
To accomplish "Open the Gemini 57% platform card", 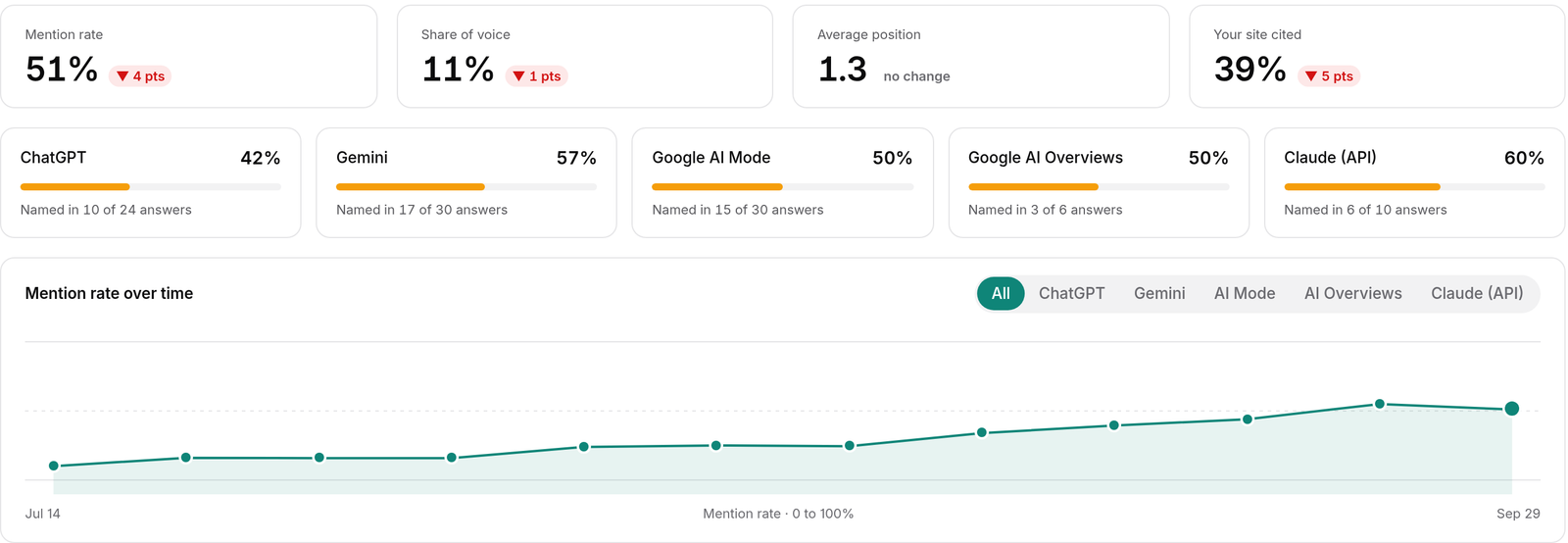I will (x=466, y=182).
